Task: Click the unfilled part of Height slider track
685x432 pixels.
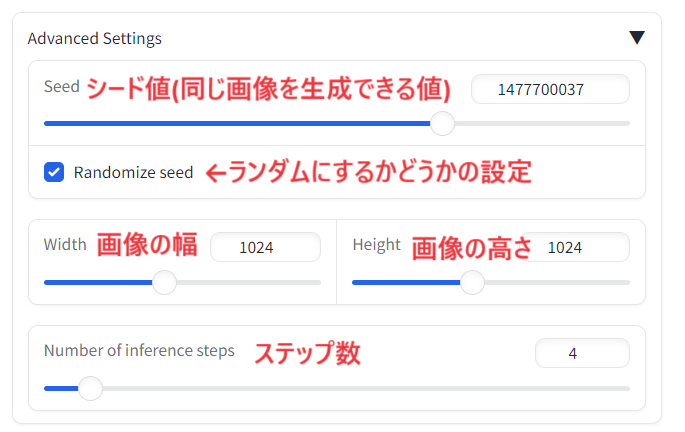Action: click(x=557, y=283)
